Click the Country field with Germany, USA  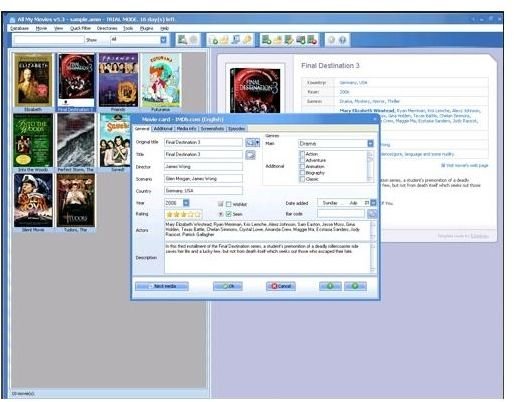(x=203, y=191)
